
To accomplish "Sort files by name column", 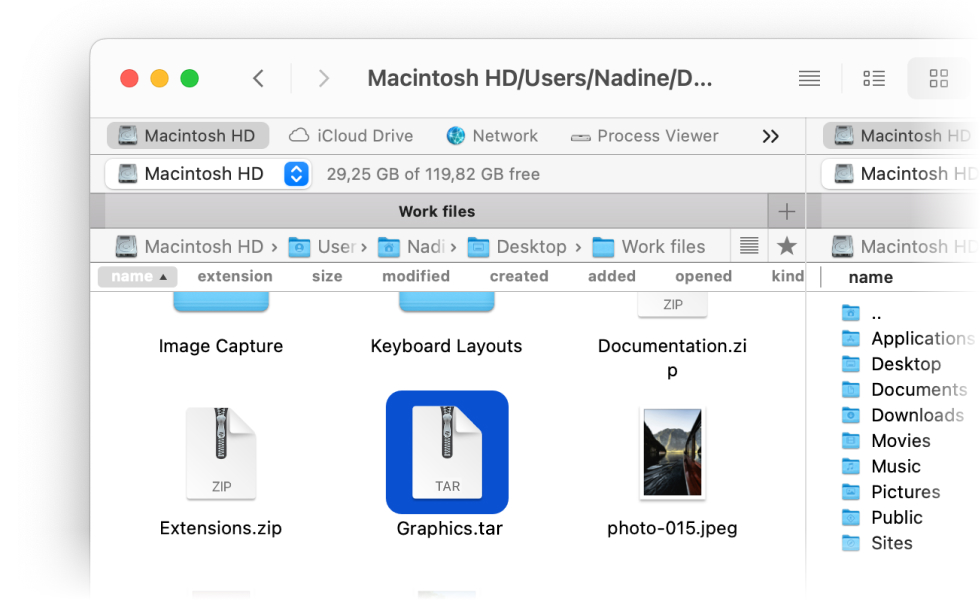I will pos(137,276).
